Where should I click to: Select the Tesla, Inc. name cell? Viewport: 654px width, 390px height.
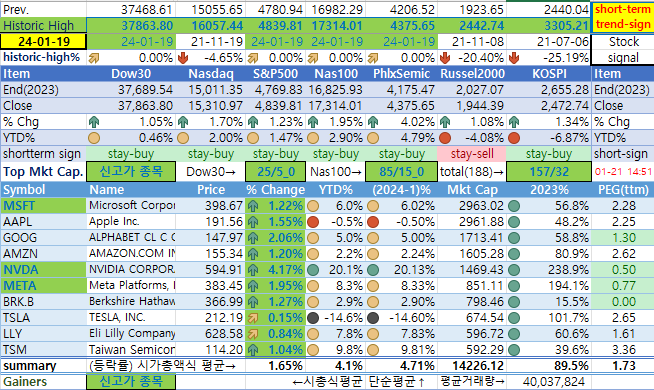coord(131,318)
